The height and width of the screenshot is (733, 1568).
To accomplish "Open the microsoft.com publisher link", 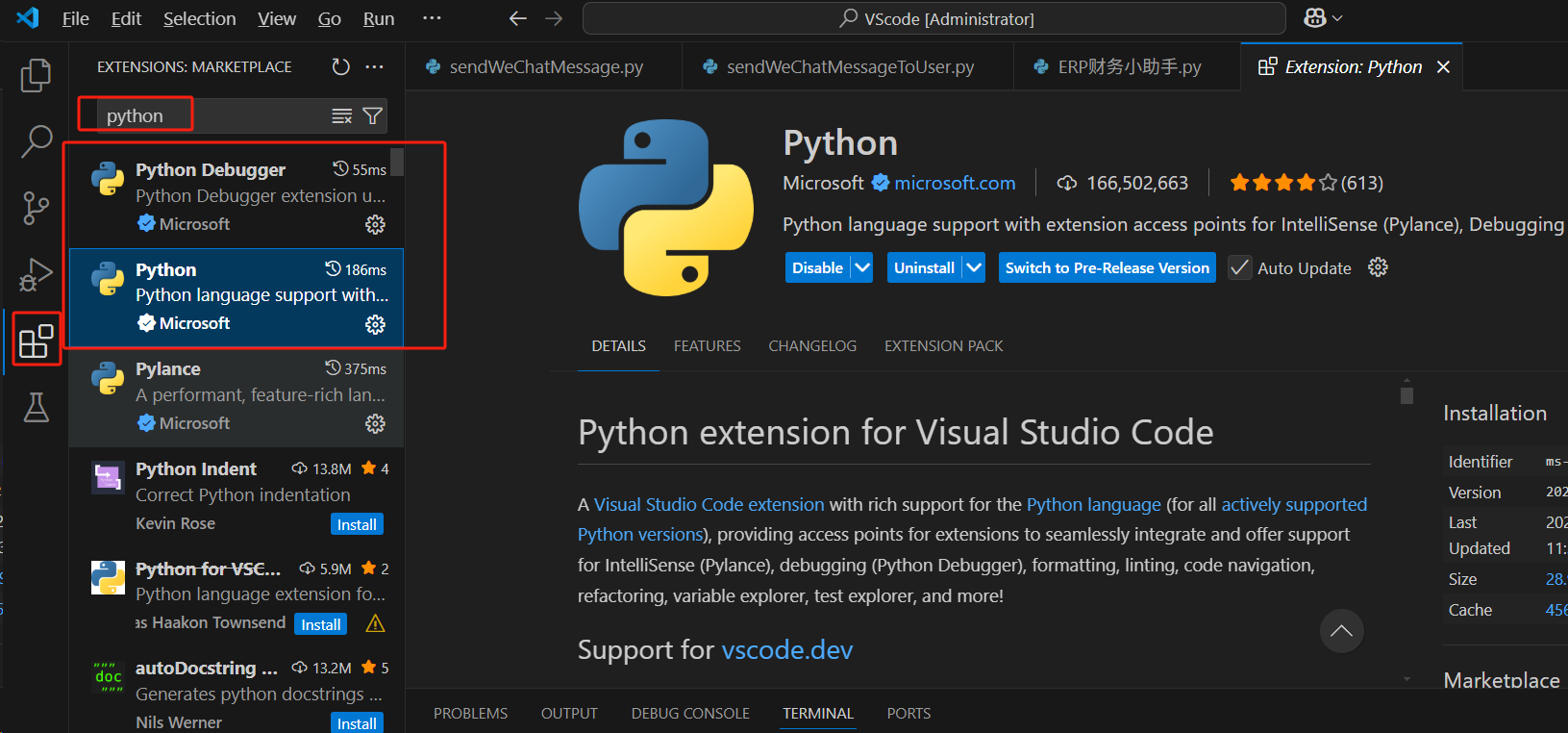I will (955, 183).
